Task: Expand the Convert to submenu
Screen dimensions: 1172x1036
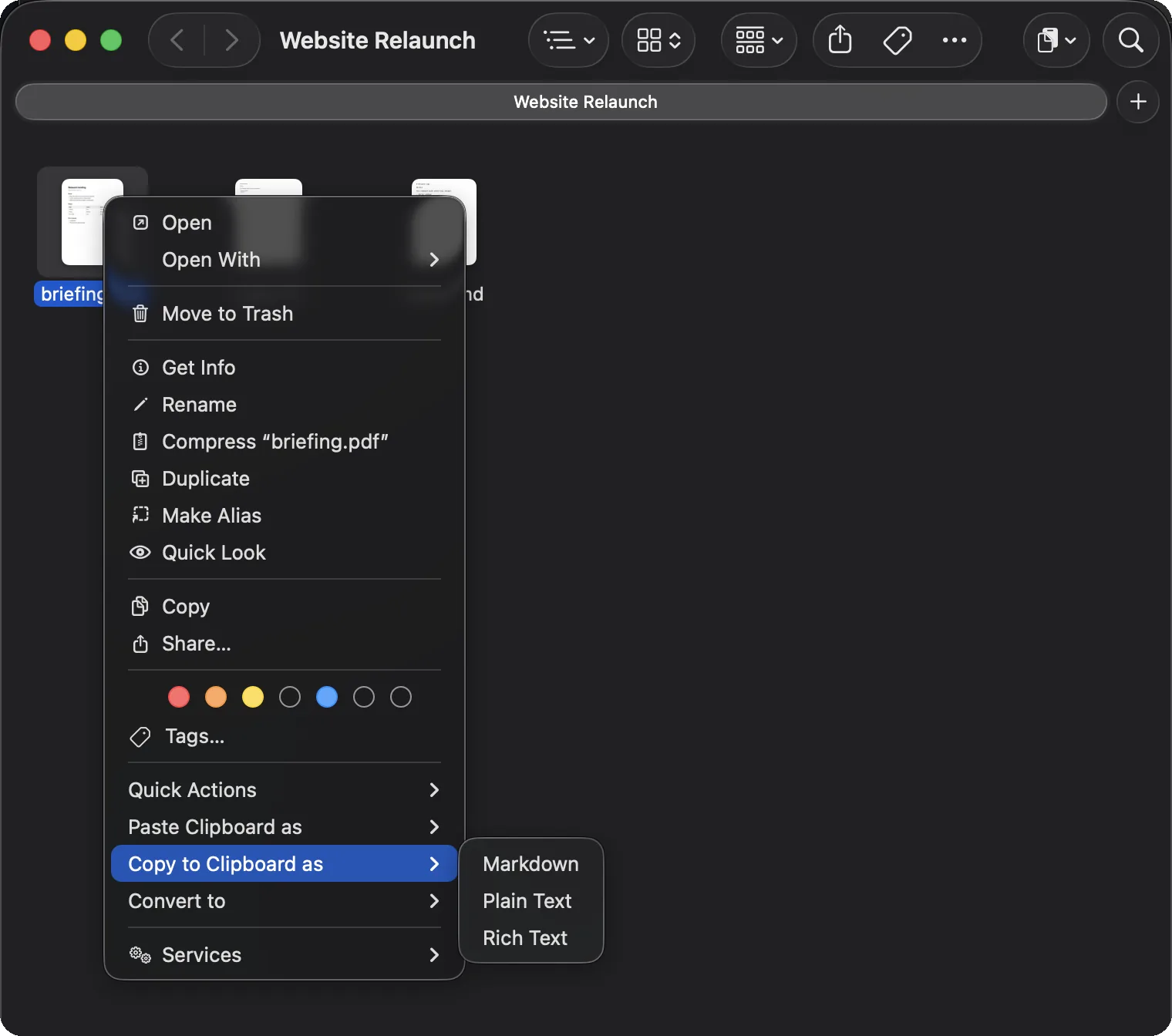Action: pos(284,901)
